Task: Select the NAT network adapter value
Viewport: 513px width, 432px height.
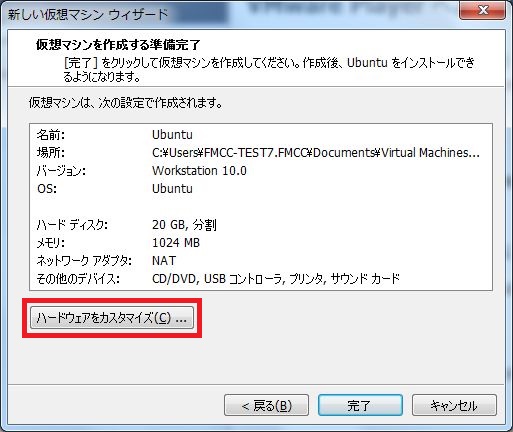Action: 164,260
